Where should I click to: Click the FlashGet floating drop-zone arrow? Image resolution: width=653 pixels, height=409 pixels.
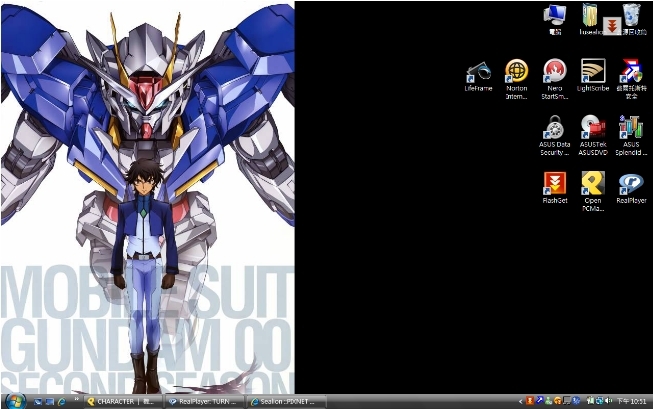612,26
